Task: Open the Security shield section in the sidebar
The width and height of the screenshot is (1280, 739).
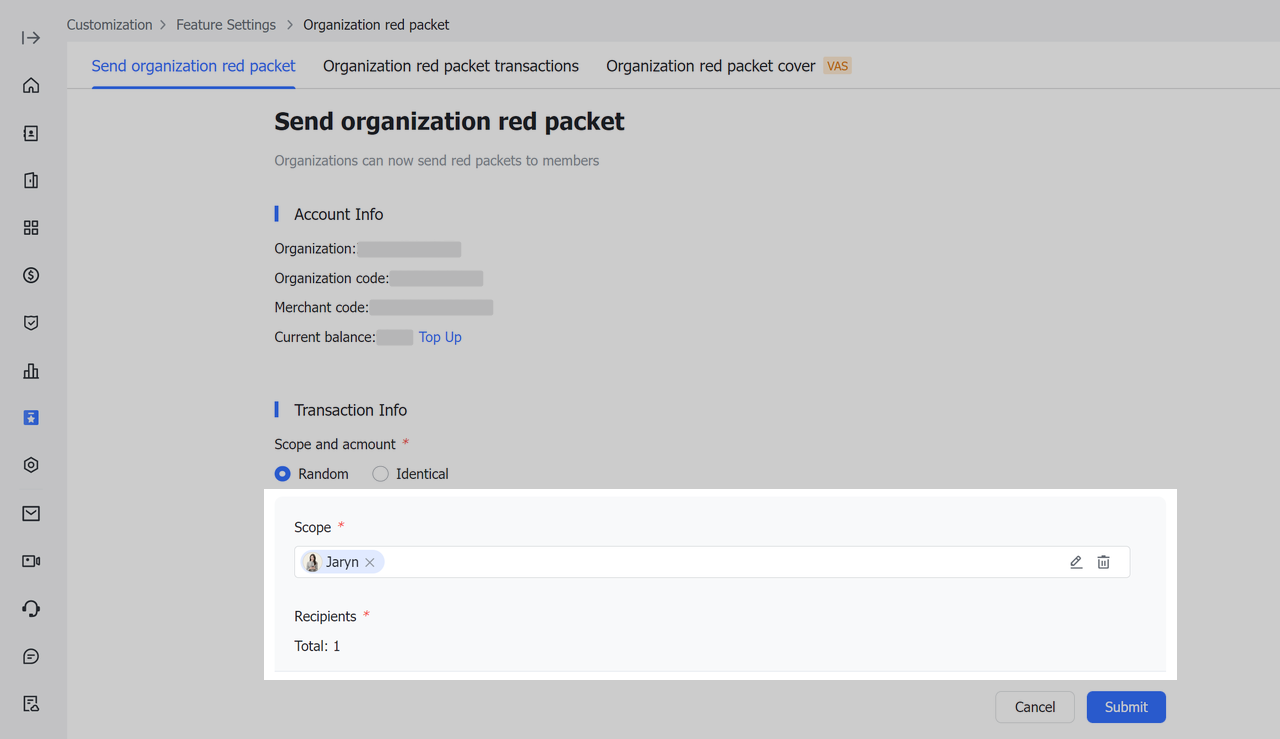Action: coord(30,322)
